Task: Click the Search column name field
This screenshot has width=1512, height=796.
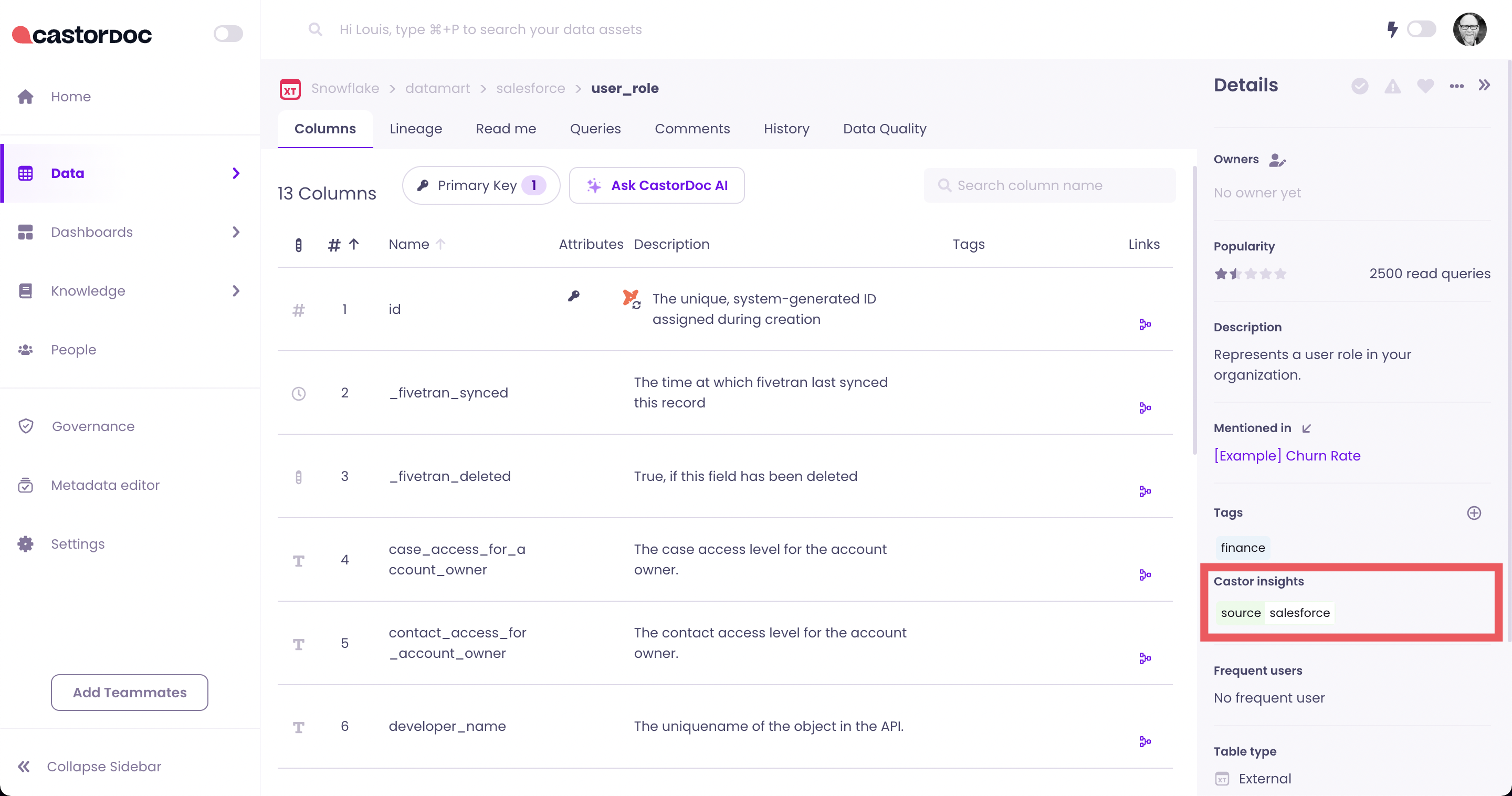Action: [1049, 185]
